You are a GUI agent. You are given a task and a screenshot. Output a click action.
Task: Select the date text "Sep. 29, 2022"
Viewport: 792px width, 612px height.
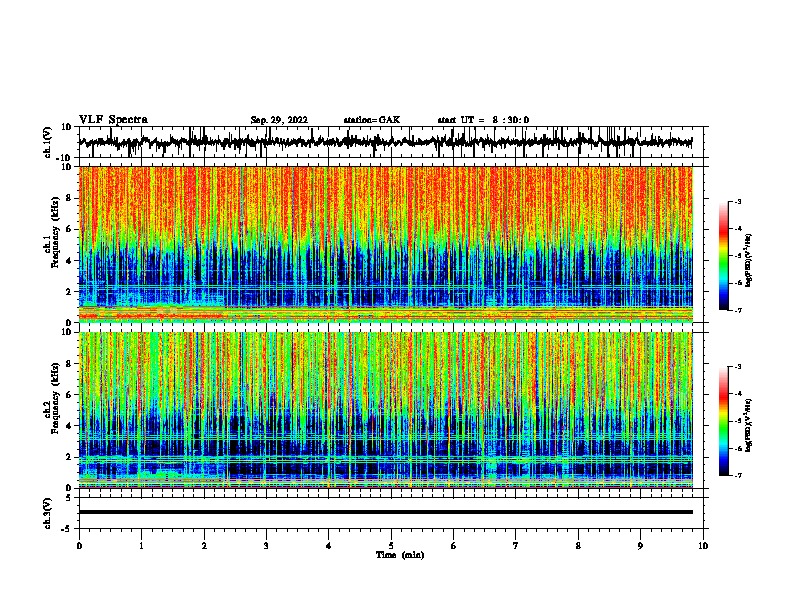click(279, 120)
